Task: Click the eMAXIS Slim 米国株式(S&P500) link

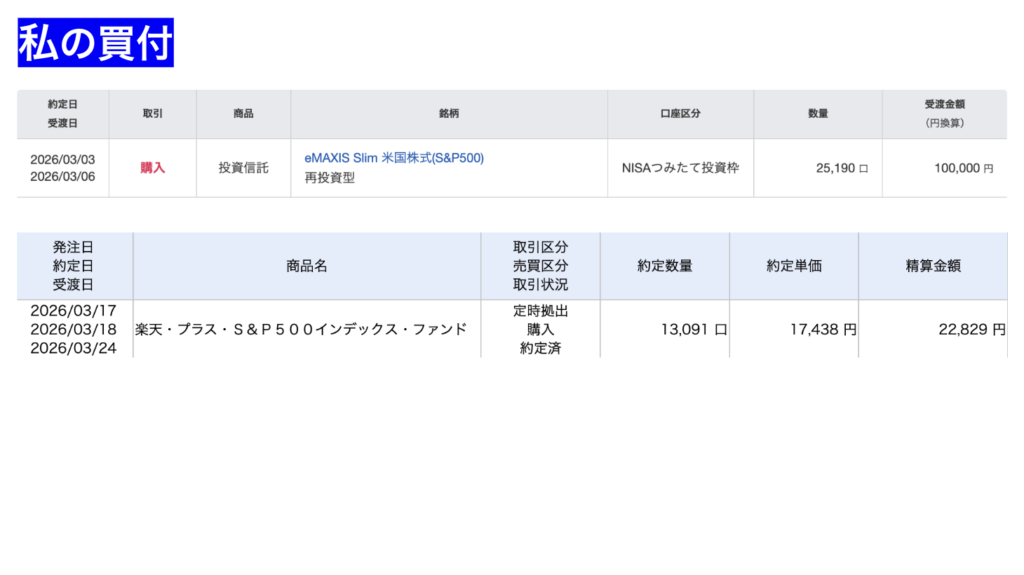Action: pyautogui.click(x=393, y=158)
